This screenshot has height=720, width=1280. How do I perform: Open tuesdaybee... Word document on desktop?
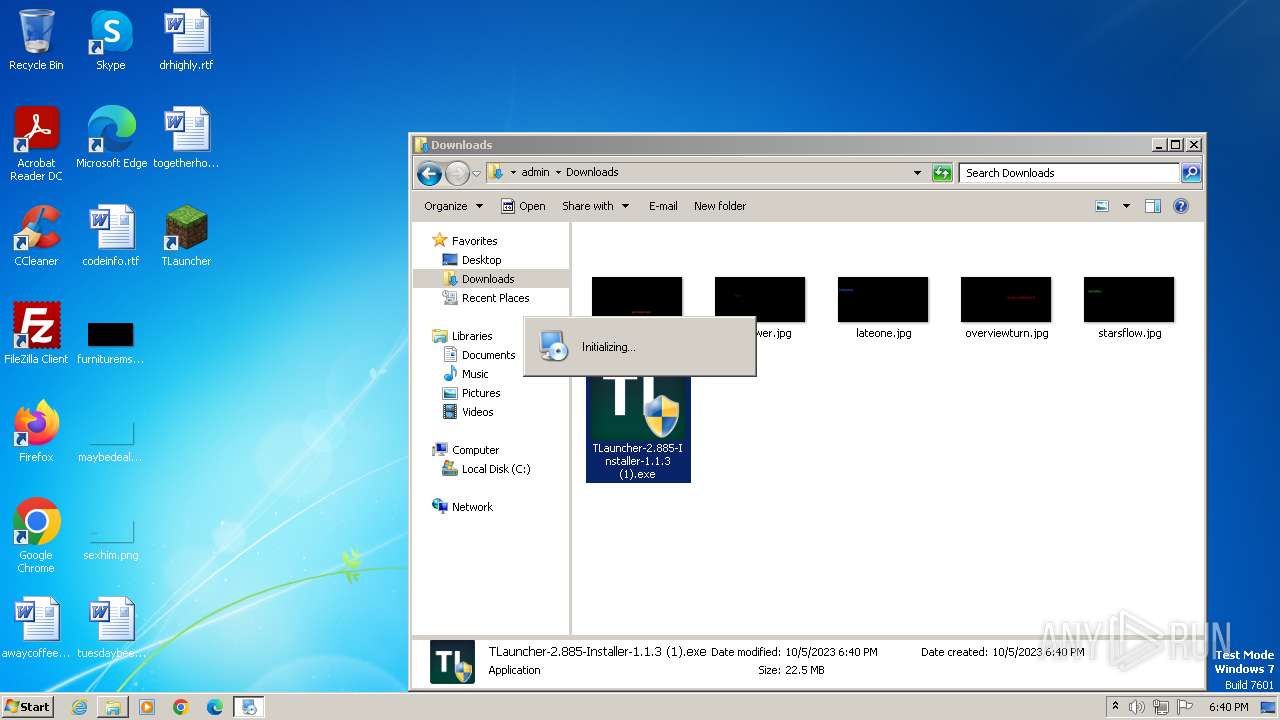(x=111, y=628)
